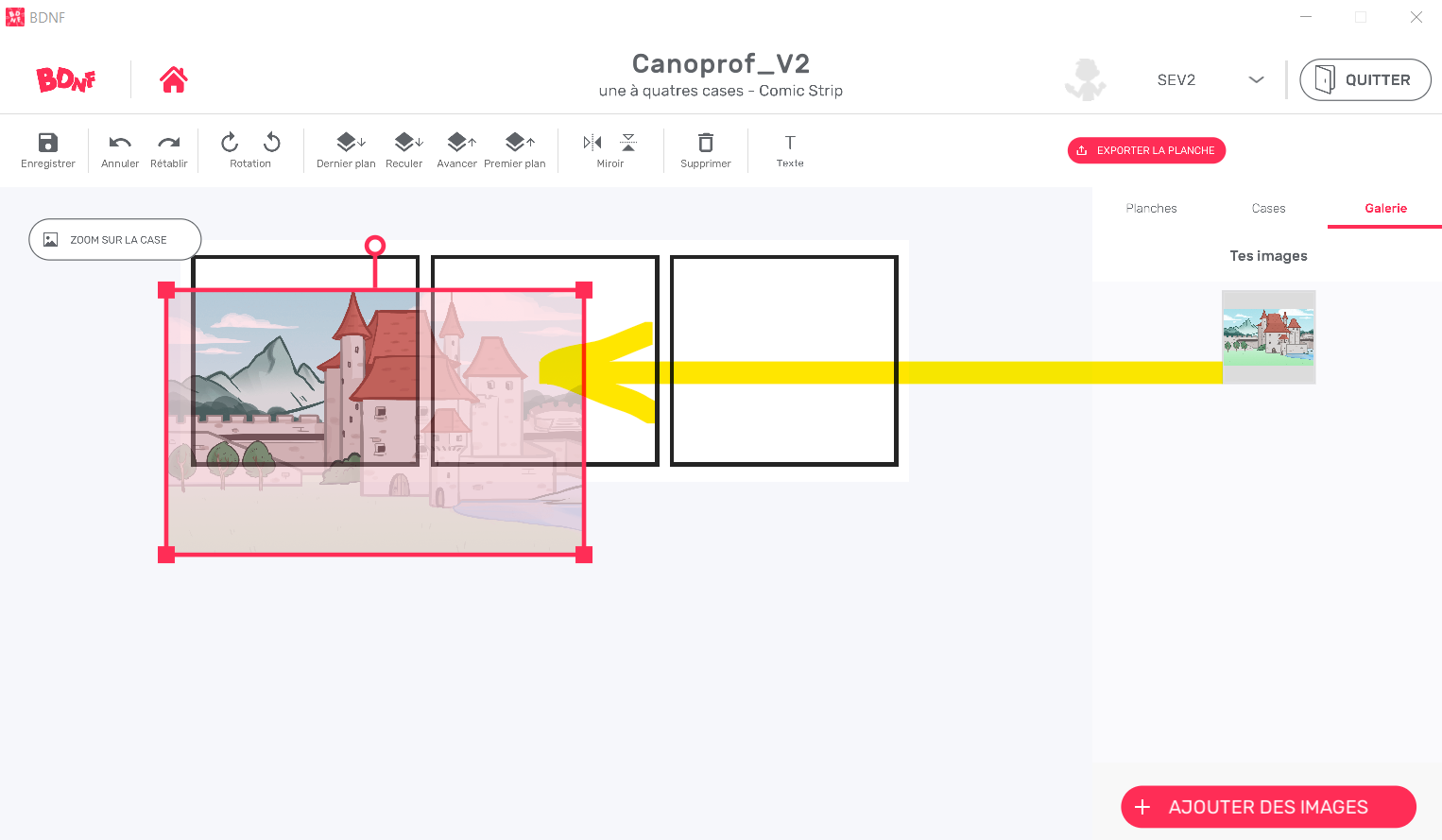Switch to the Planches tab
Viewport: 1442px width, 840px height.
(x=1151, y=208)
